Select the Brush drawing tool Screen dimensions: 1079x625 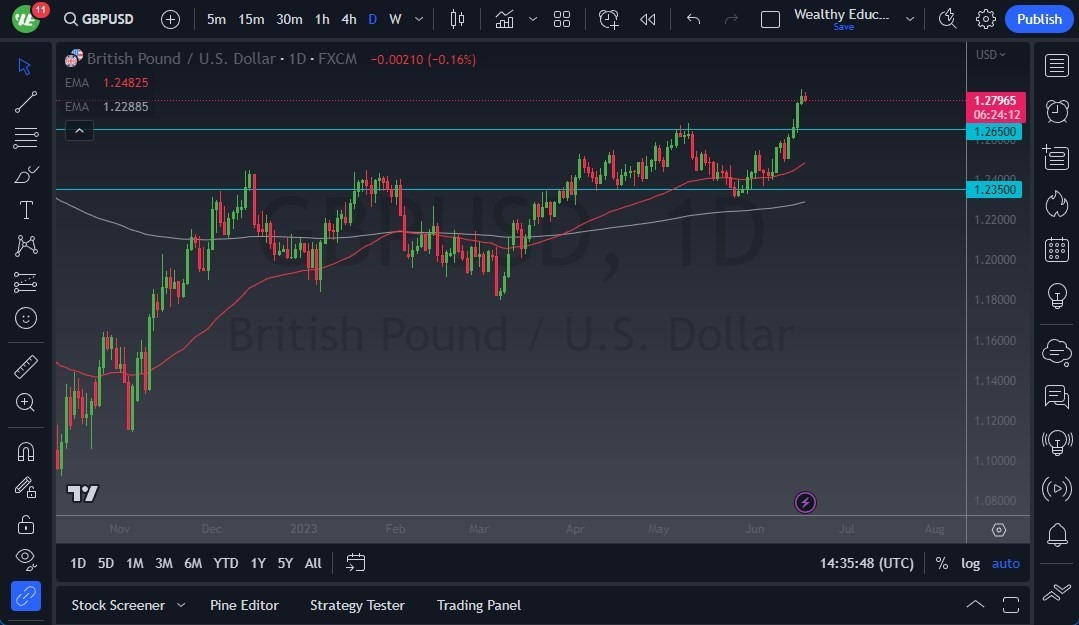tap(26, 174)
